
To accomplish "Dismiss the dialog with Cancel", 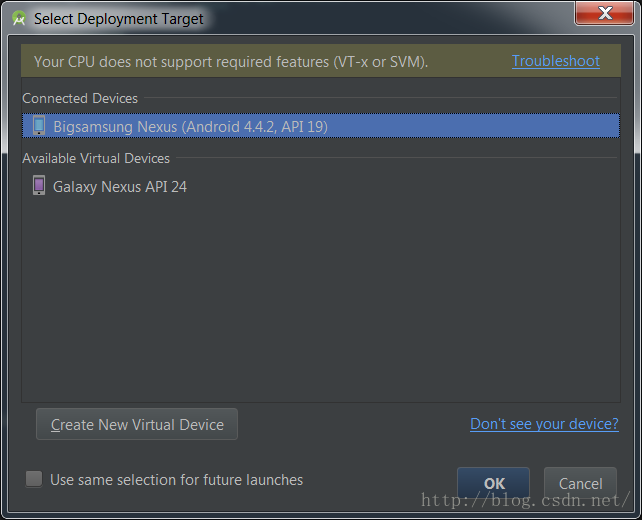I will 580,484.
